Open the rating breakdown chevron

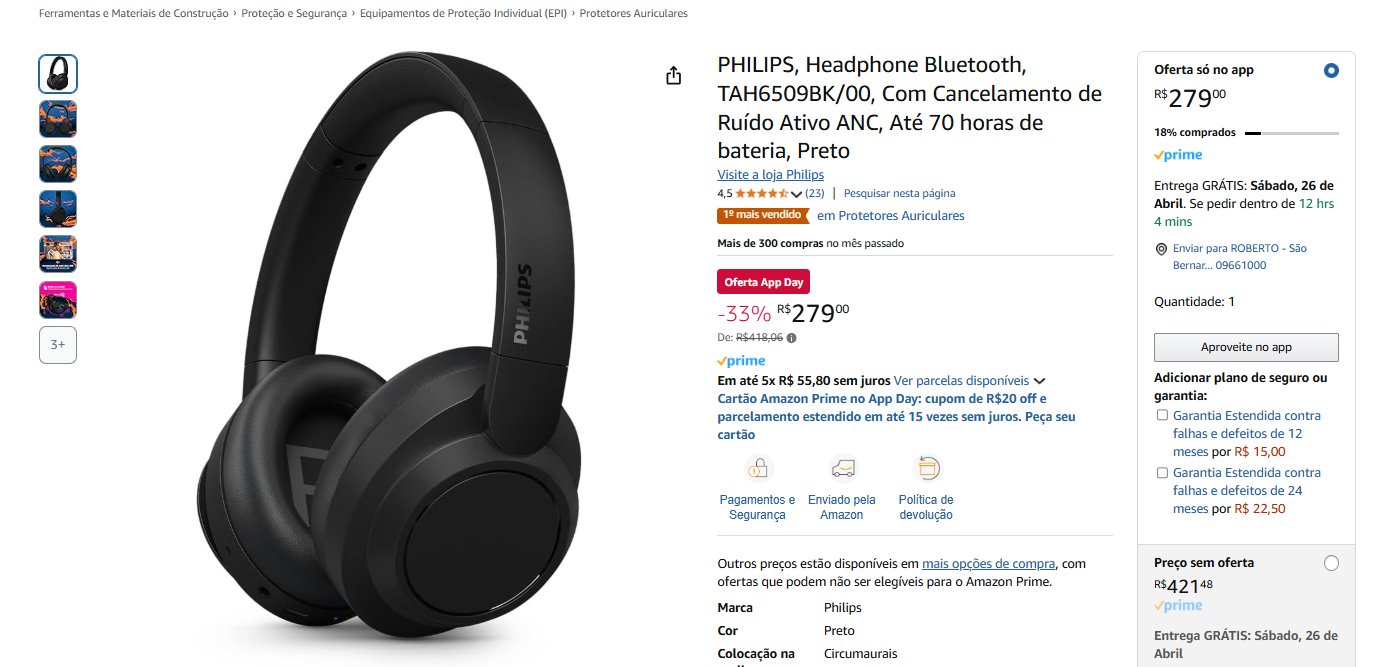(797, 194)
